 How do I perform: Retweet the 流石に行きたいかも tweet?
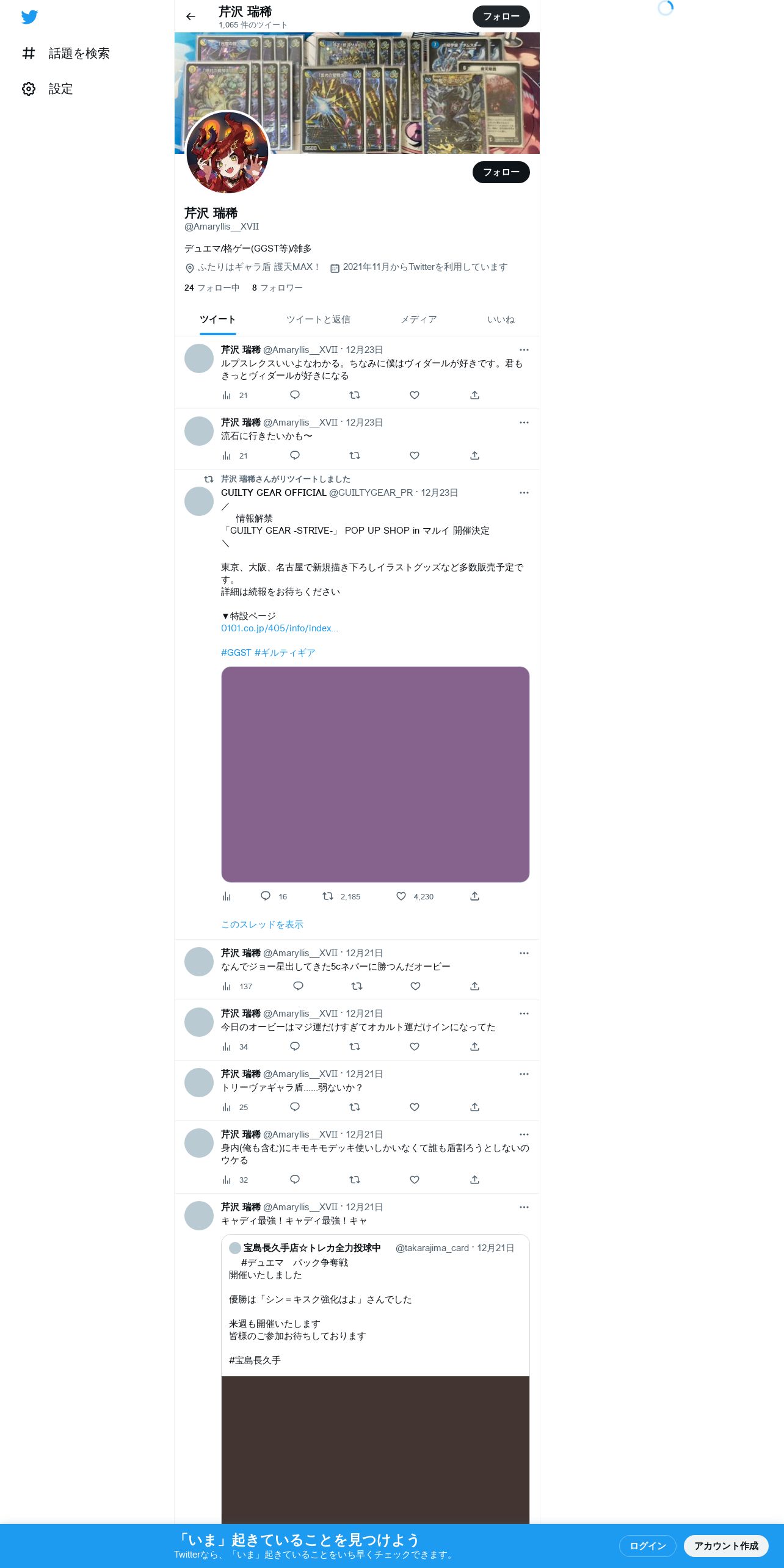point(355,456)
